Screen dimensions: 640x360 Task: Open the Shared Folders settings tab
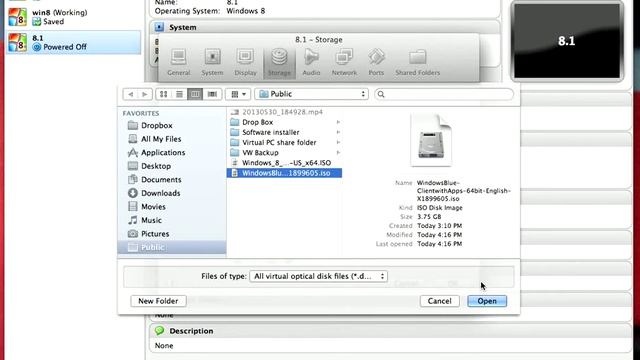pyautogui.click(x=418, y=62)
